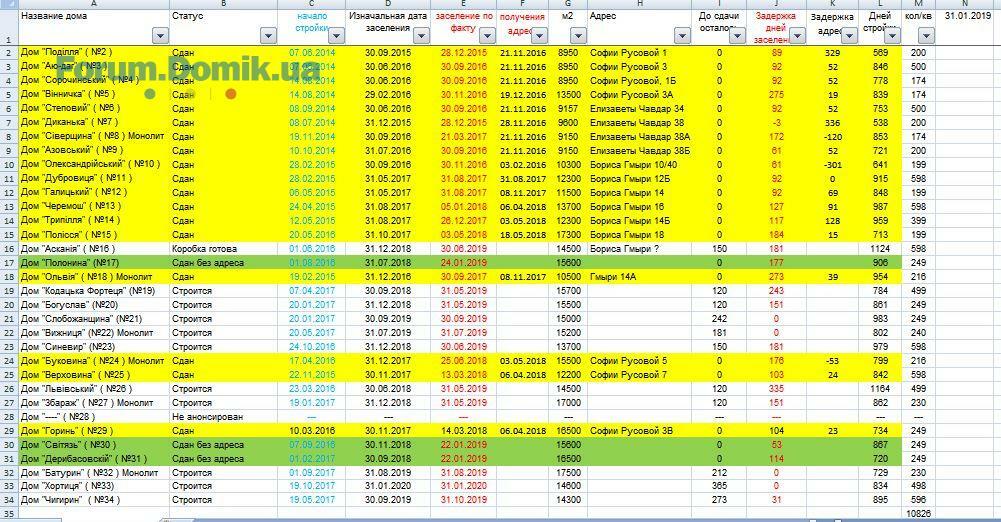
Task: Click address delay "-301" in Олександрійський row
Action: 832,165
